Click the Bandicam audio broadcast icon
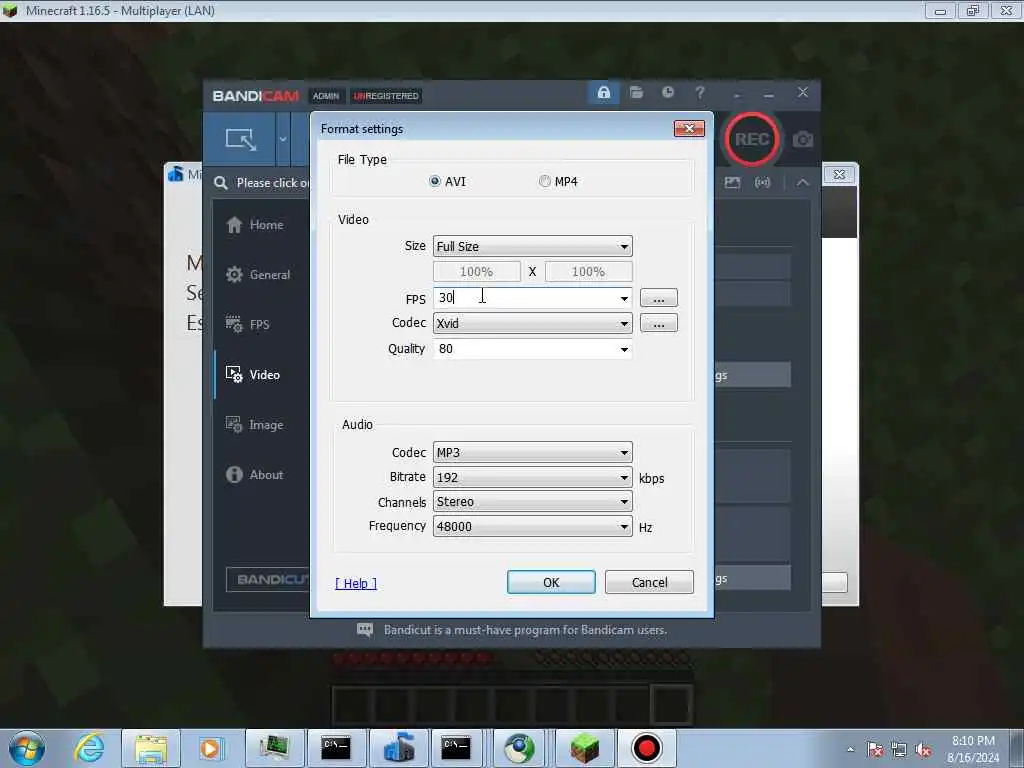This screenshot has width=1024, height=768. tap(762, 183)
